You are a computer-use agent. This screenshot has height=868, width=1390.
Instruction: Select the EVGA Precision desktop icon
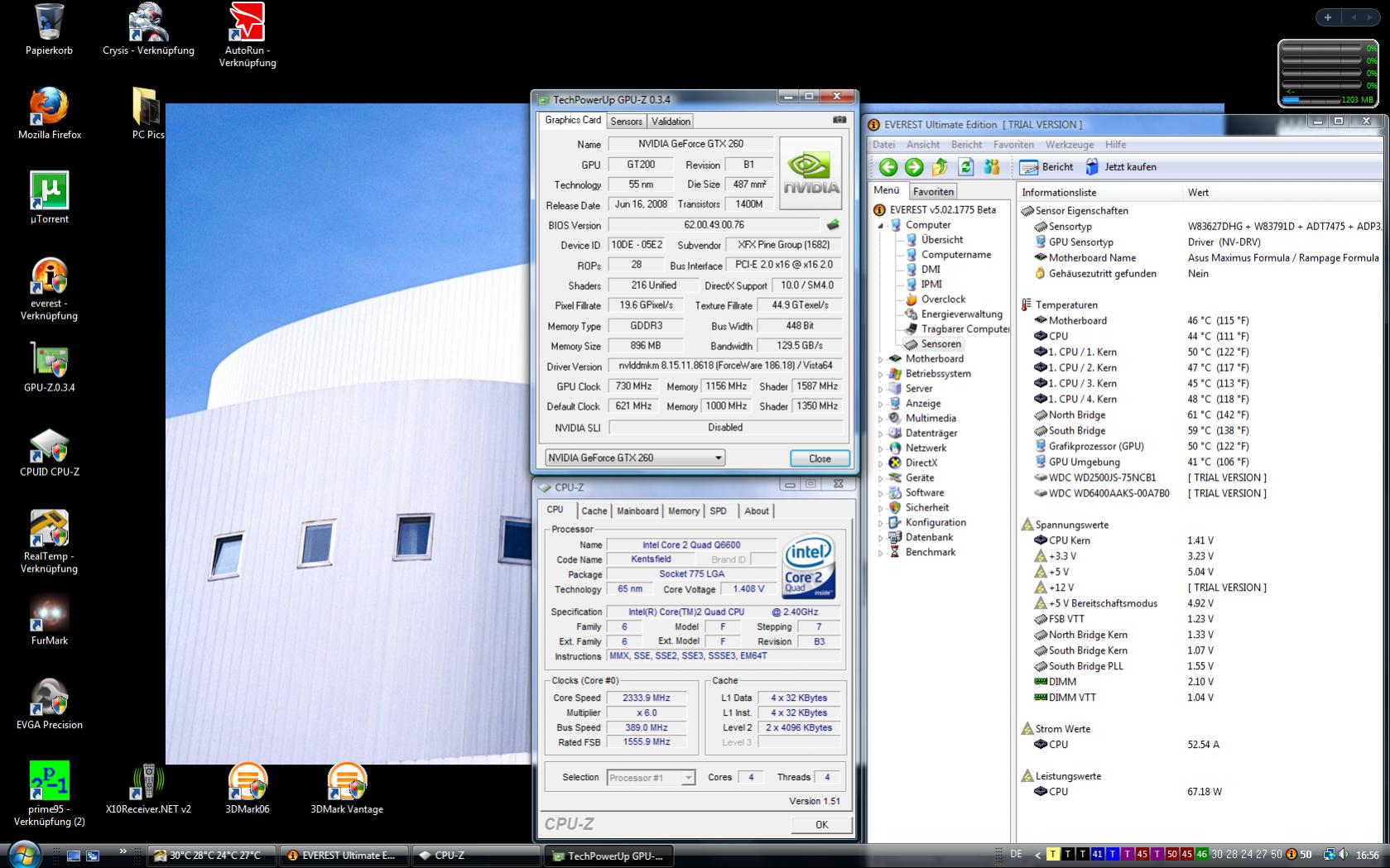point(49,704)
